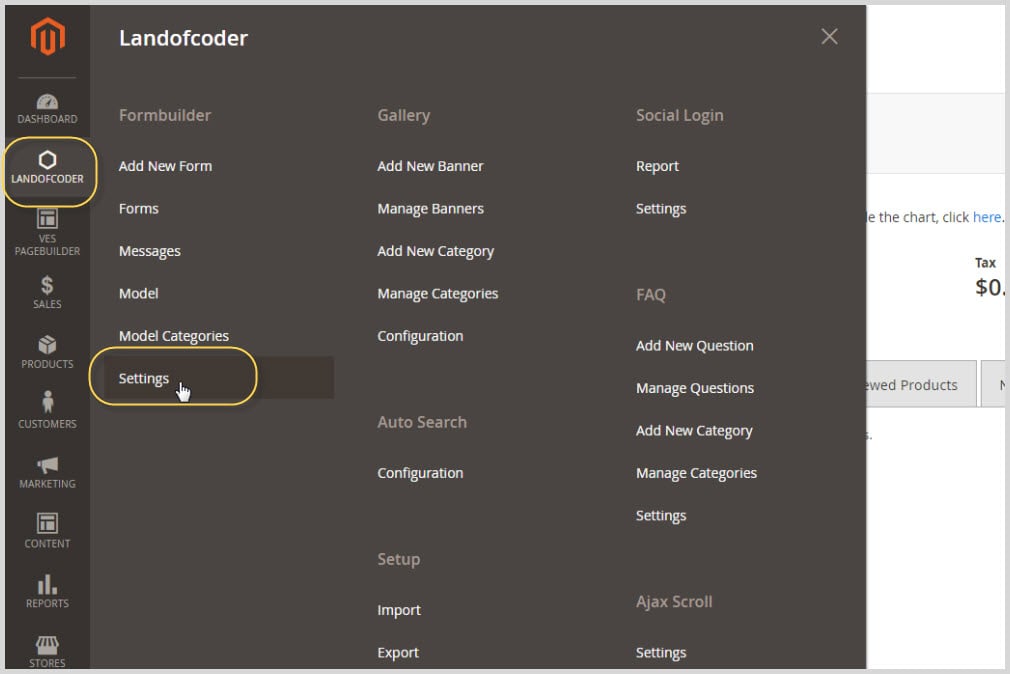Click the 'here' link beside the chart text
Image resolution: width=1010 pixels, height=674 pixels.
pos(986,217)
